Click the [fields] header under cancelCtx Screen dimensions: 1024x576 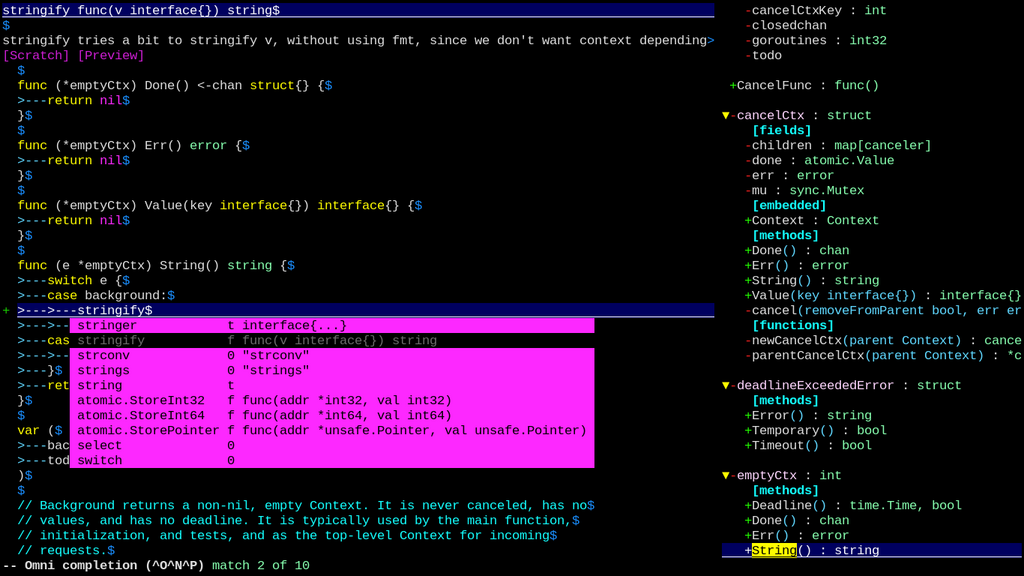pos(782,131)
